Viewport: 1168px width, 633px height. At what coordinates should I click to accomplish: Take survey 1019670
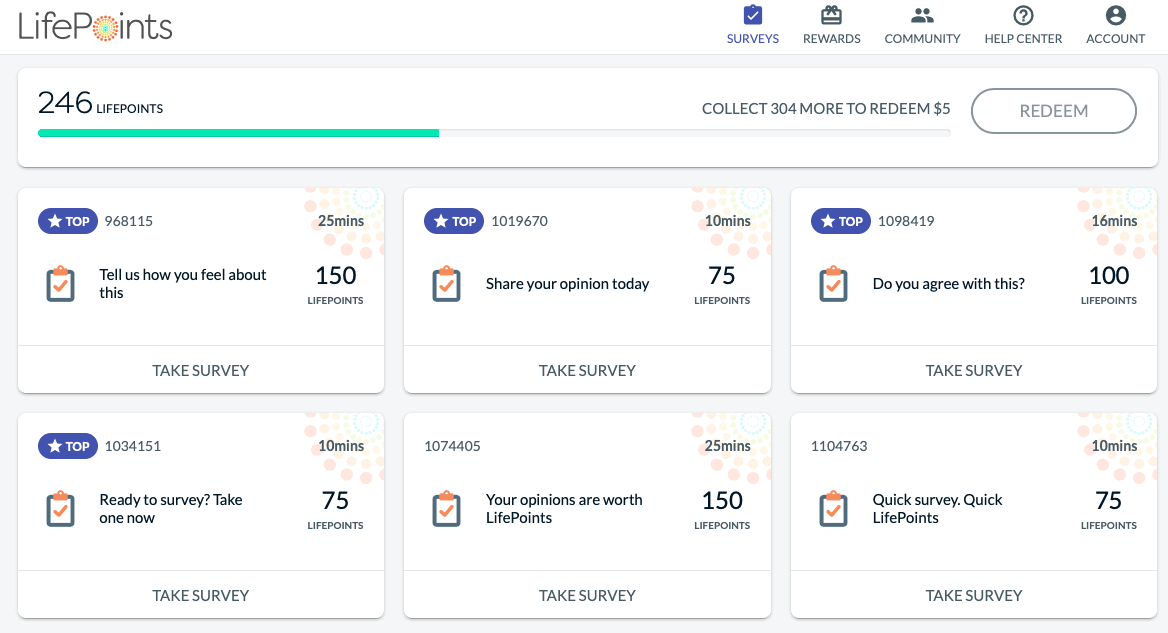(587, 370)
